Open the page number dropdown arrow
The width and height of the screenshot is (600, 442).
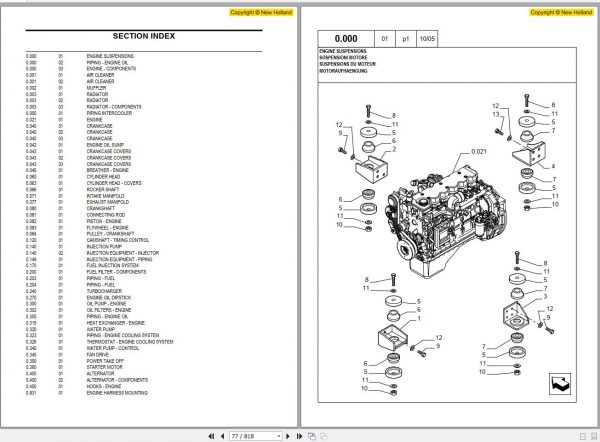click(279, 436)
